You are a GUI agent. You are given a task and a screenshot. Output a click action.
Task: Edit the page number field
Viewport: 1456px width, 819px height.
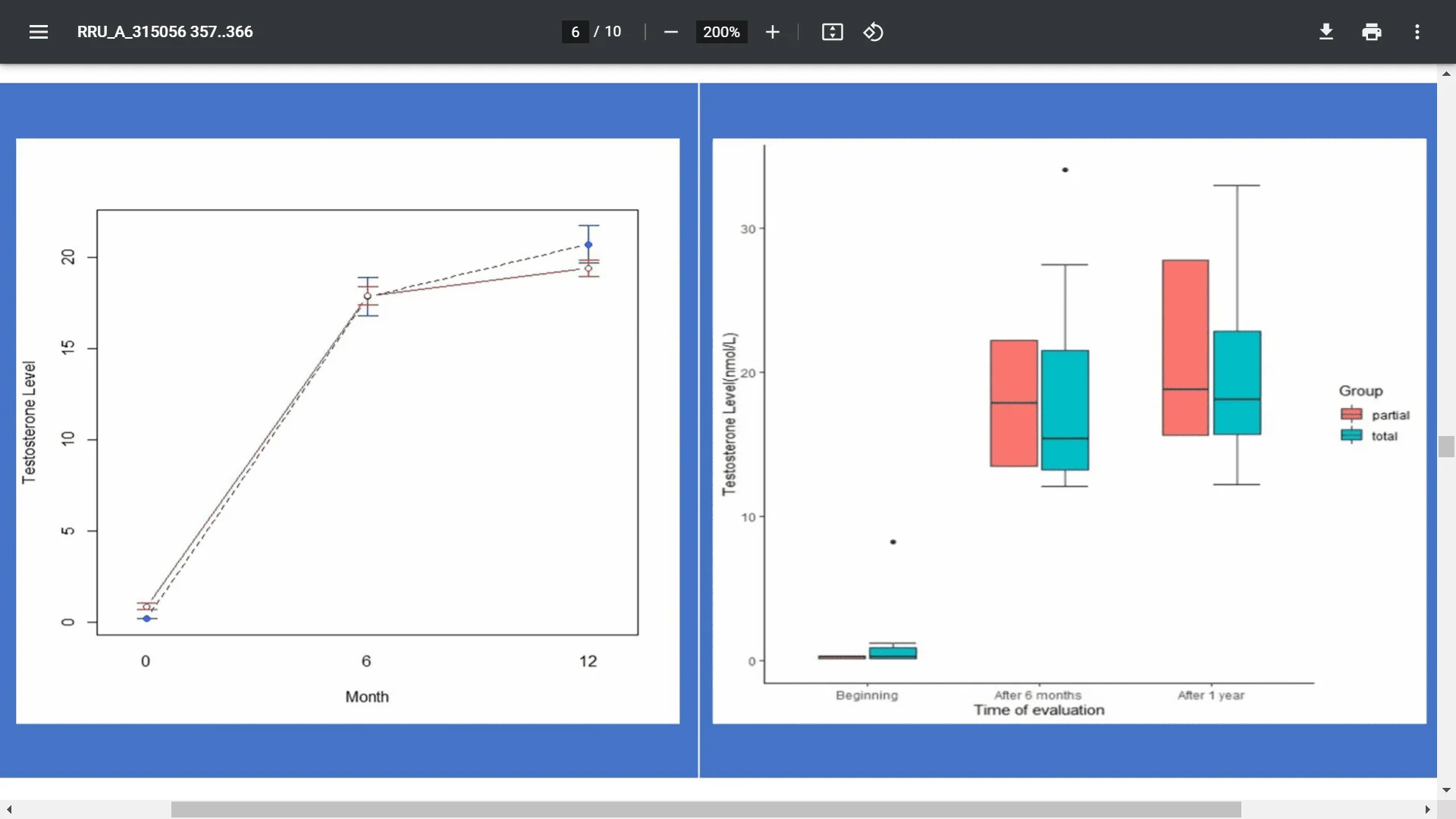click(x=576, y=32)
